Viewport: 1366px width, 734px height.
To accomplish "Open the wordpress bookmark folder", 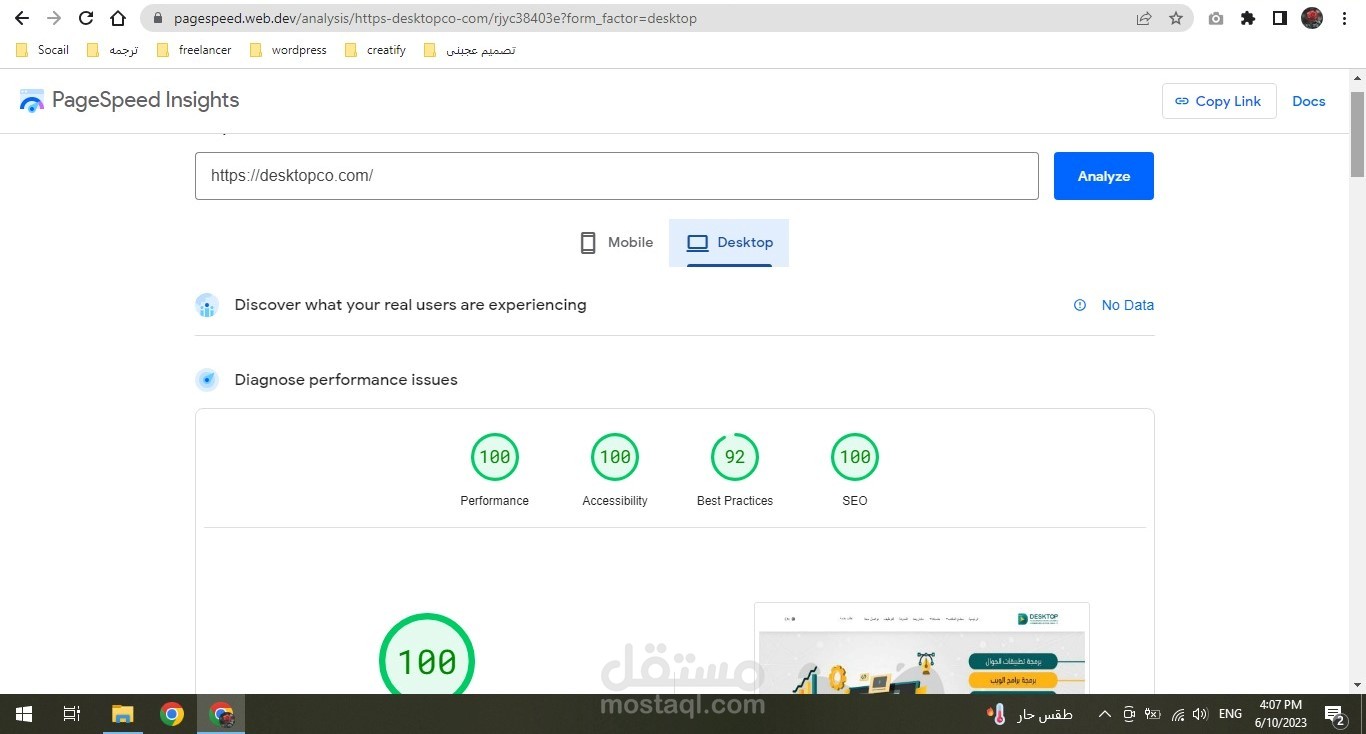I will [288, 49].
